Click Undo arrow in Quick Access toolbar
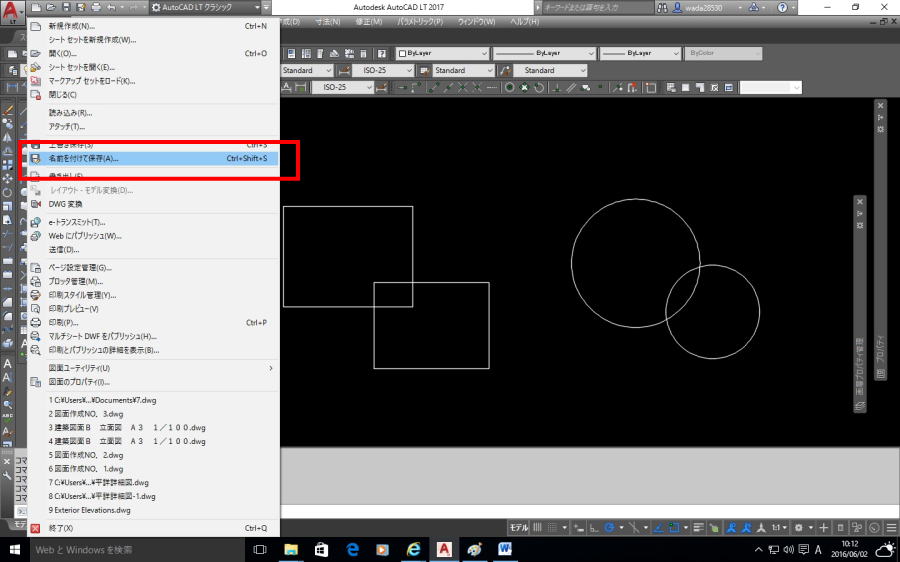The width and height of the screenshot is (900, 562). (111, 7)
